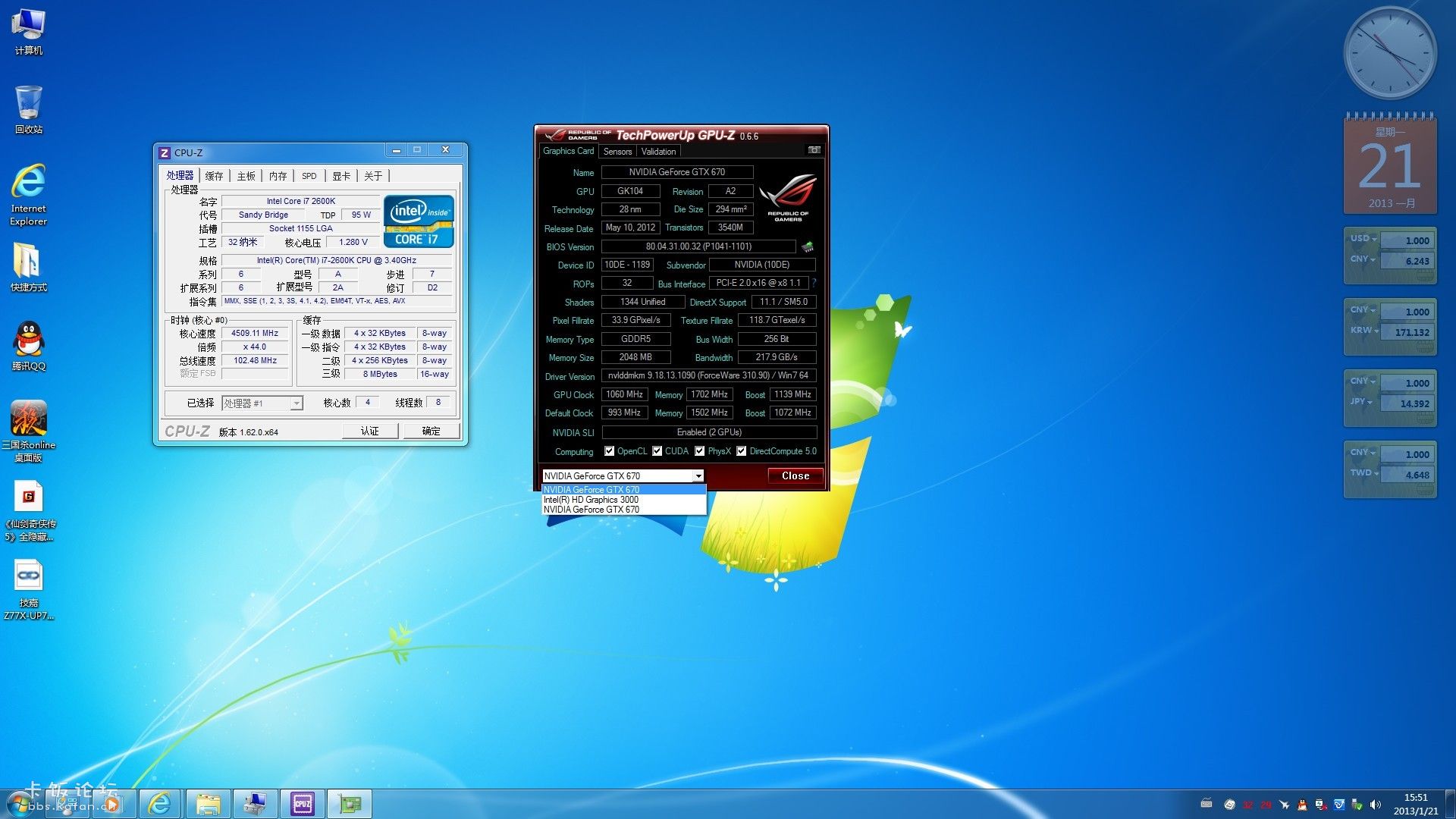The image size is (1456, 819).
Task: Open the SPD tab in CPU-Z
Action: tap(309, 176)
